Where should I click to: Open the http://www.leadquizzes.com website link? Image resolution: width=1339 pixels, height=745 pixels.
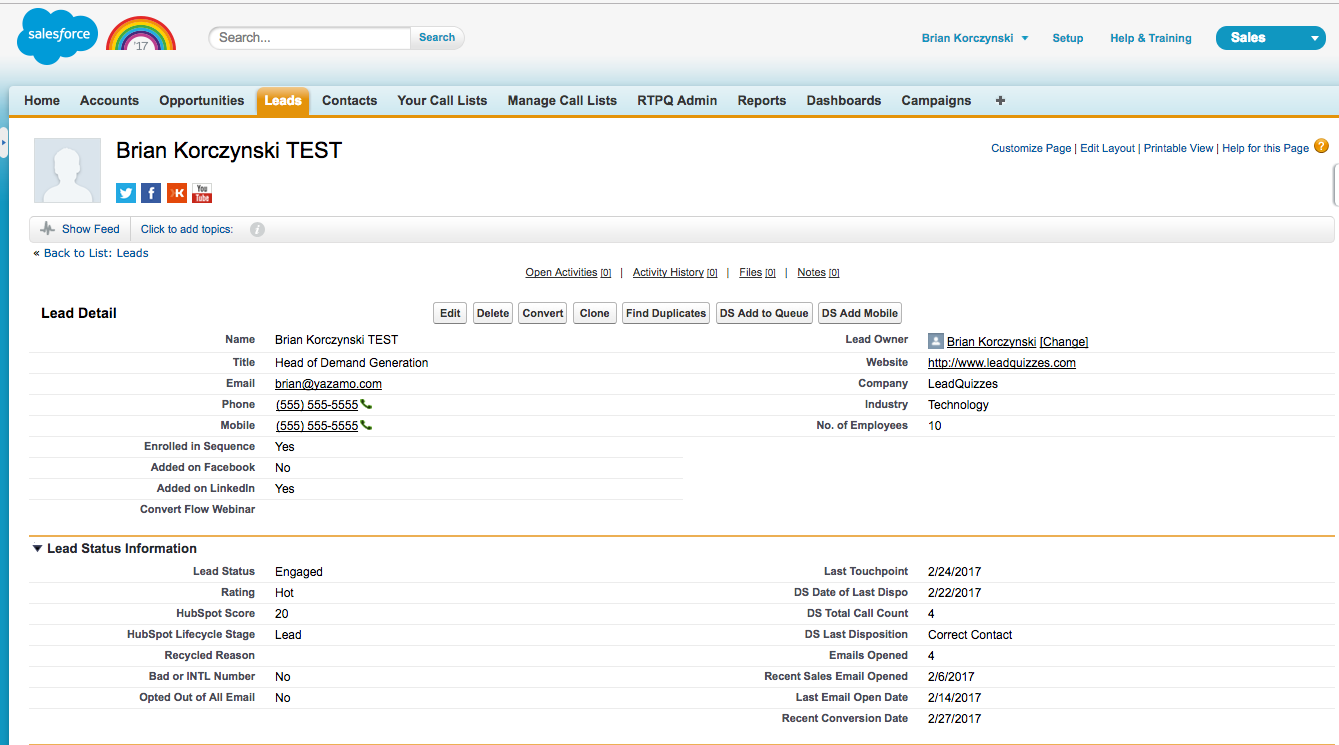[1002, 363]
